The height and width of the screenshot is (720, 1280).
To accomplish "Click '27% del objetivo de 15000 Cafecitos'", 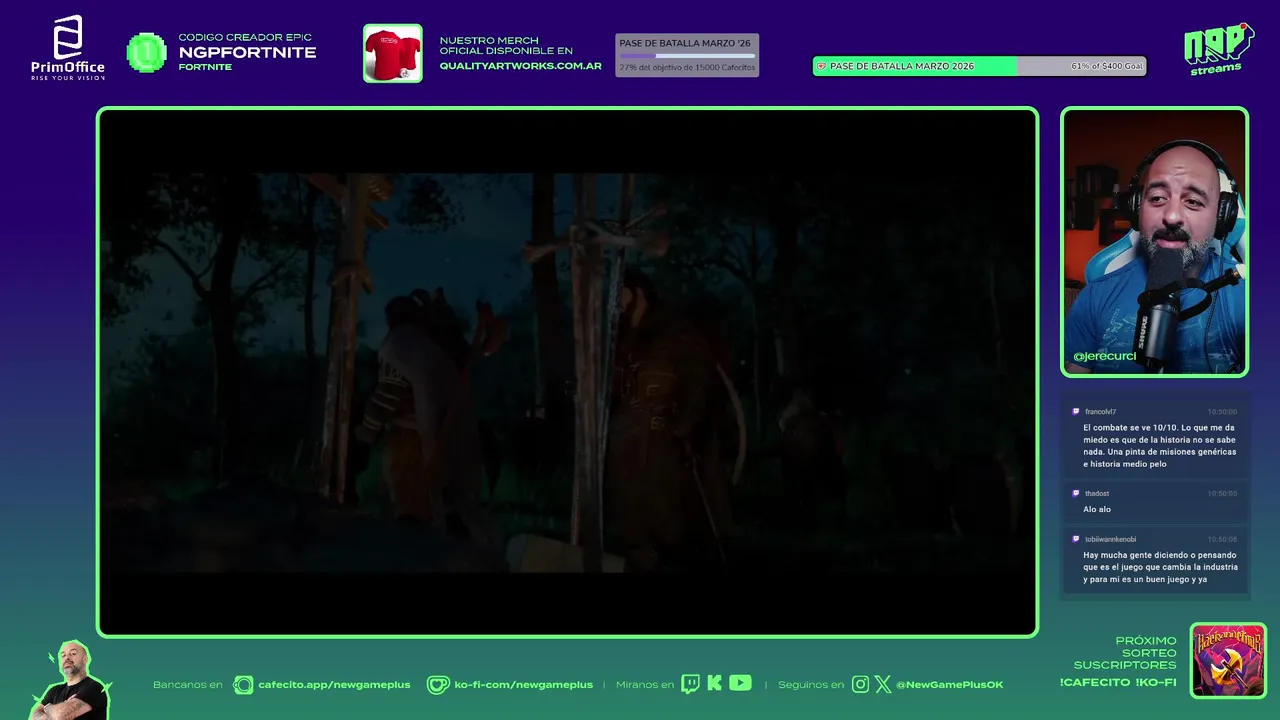I will click(687, 68).
